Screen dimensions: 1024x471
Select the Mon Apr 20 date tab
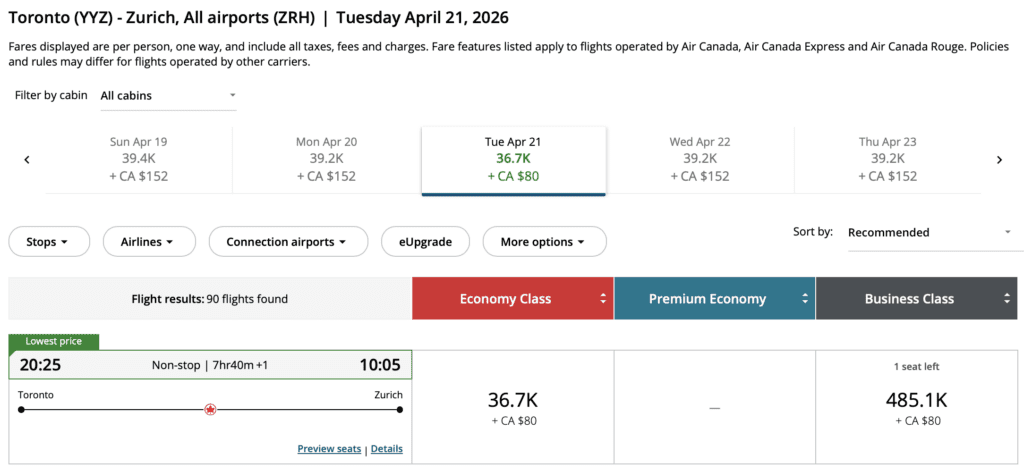pos(326,159)
